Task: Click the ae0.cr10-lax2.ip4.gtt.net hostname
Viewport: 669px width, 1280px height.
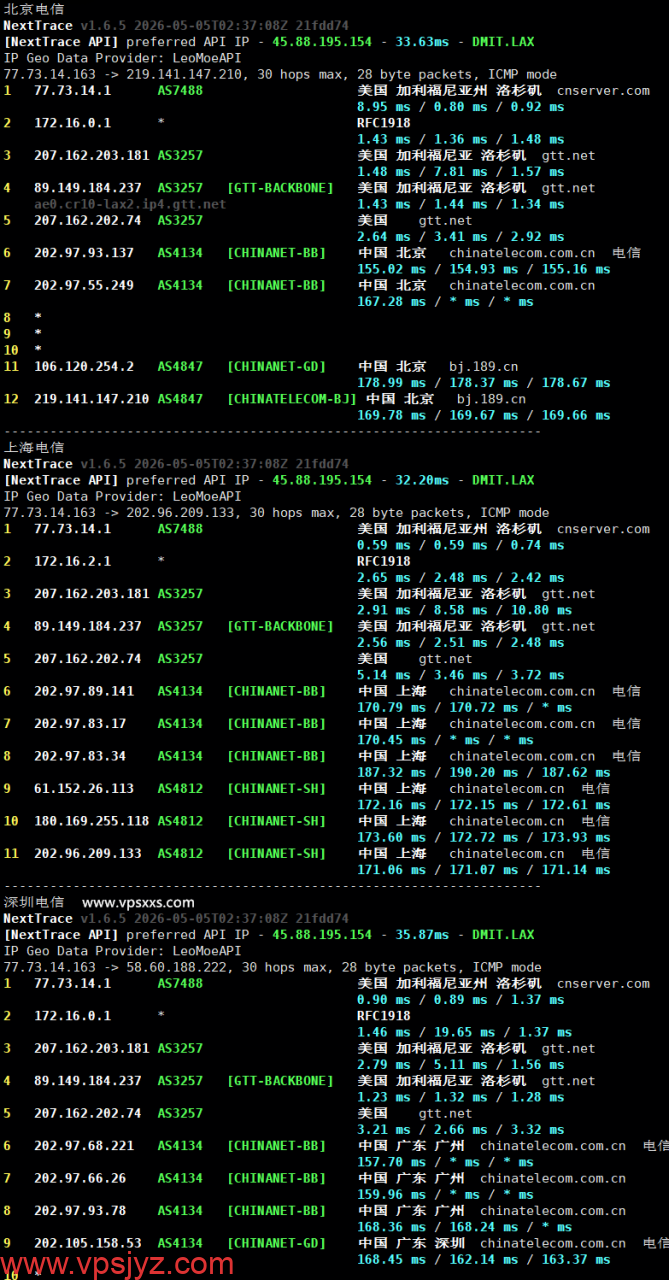Action: [x=130, y=204]
